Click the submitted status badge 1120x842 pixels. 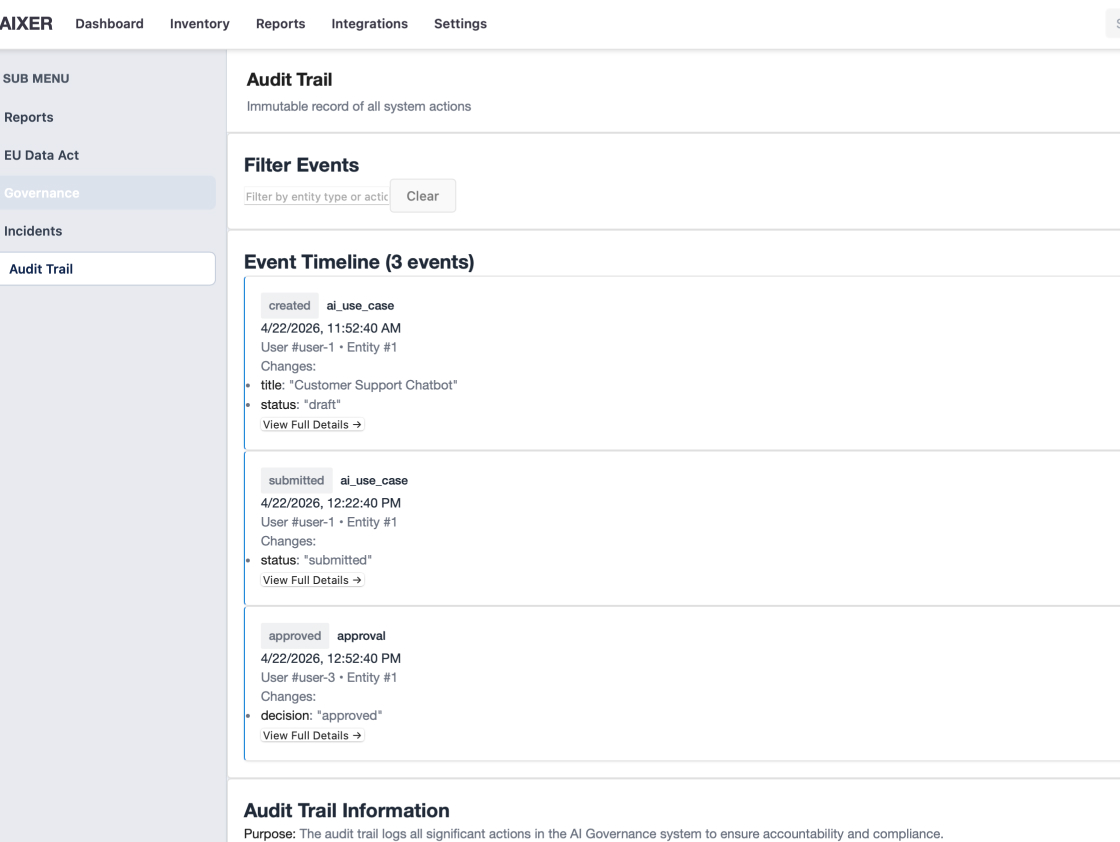point(296,480)
